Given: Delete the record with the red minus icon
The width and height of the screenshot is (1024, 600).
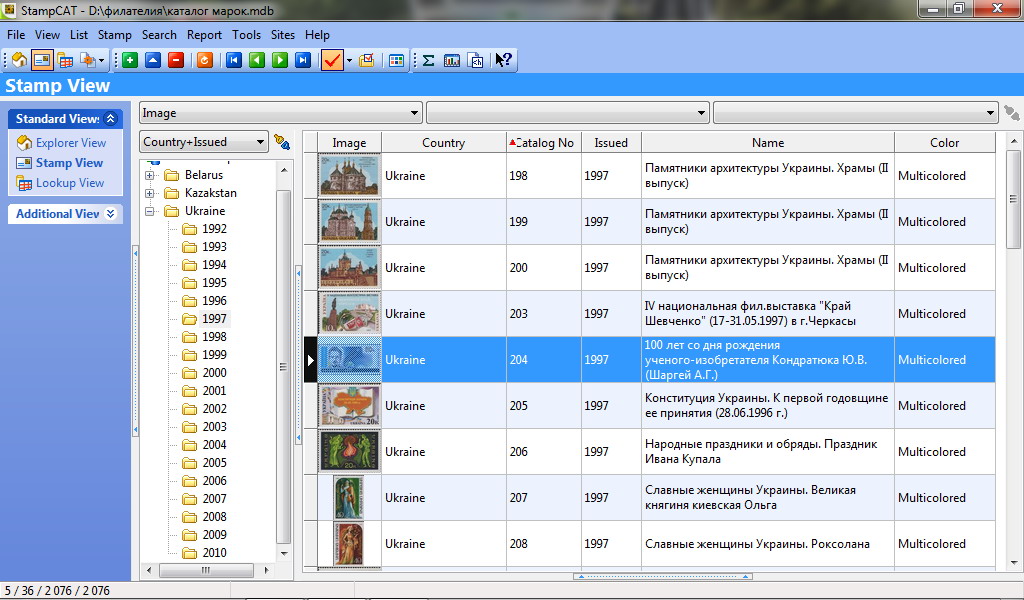Looking at the screenshot, I should pos(176,60).
